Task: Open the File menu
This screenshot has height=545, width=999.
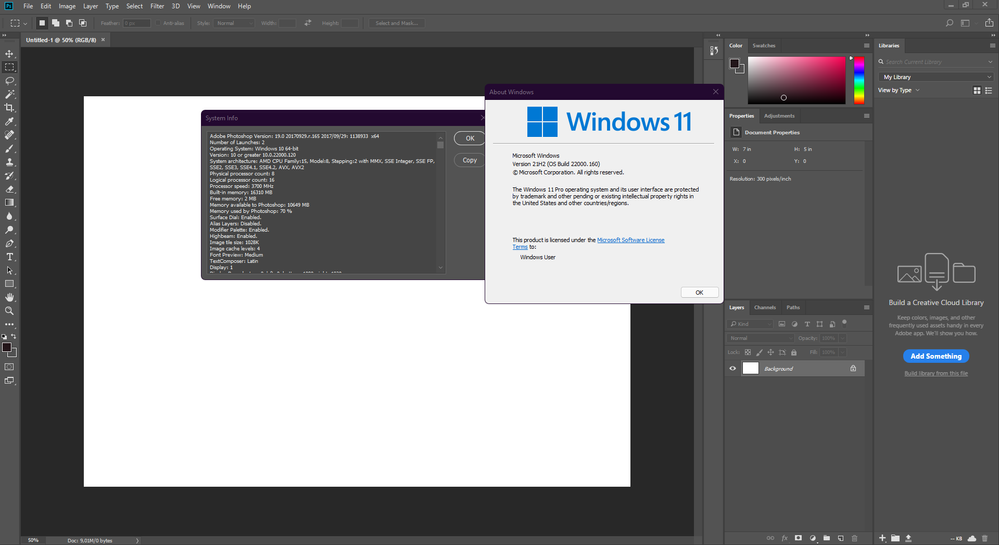Action: point(28,6)
